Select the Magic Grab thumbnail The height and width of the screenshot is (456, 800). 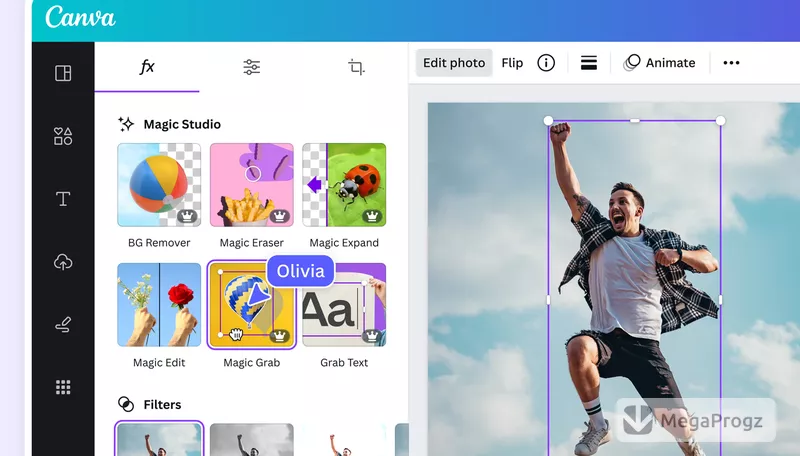[x=252, y=305]
